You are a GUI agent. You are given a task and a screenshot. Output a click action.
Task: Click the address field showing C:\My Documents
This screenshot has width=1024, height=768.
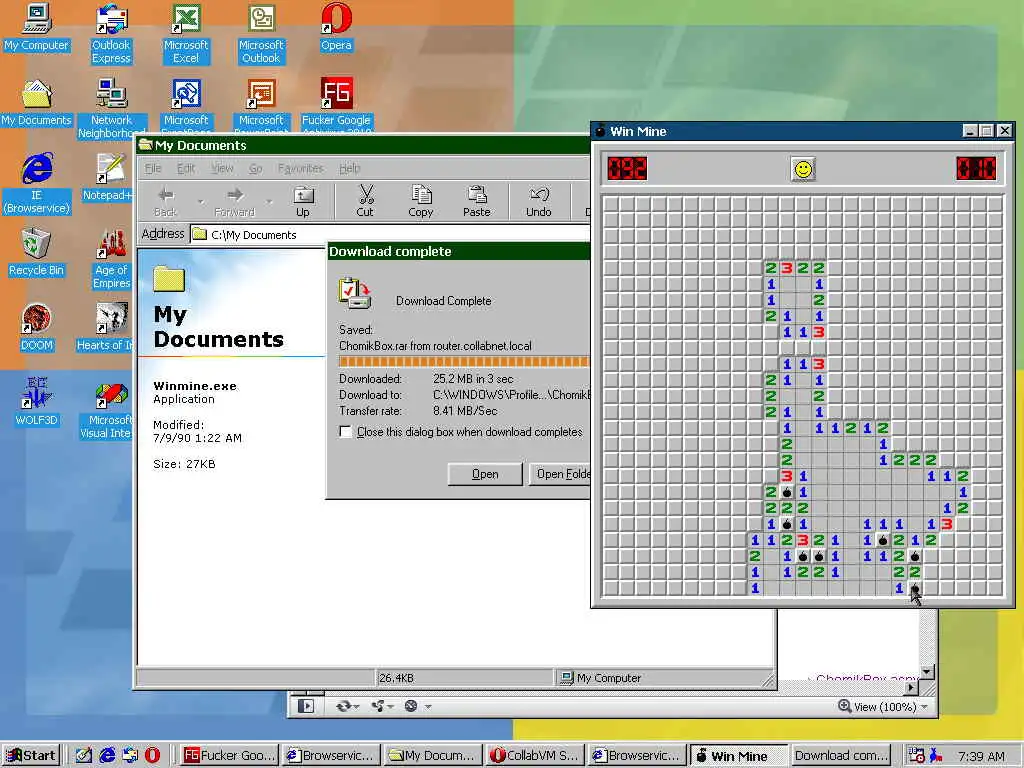pos(391,234)
